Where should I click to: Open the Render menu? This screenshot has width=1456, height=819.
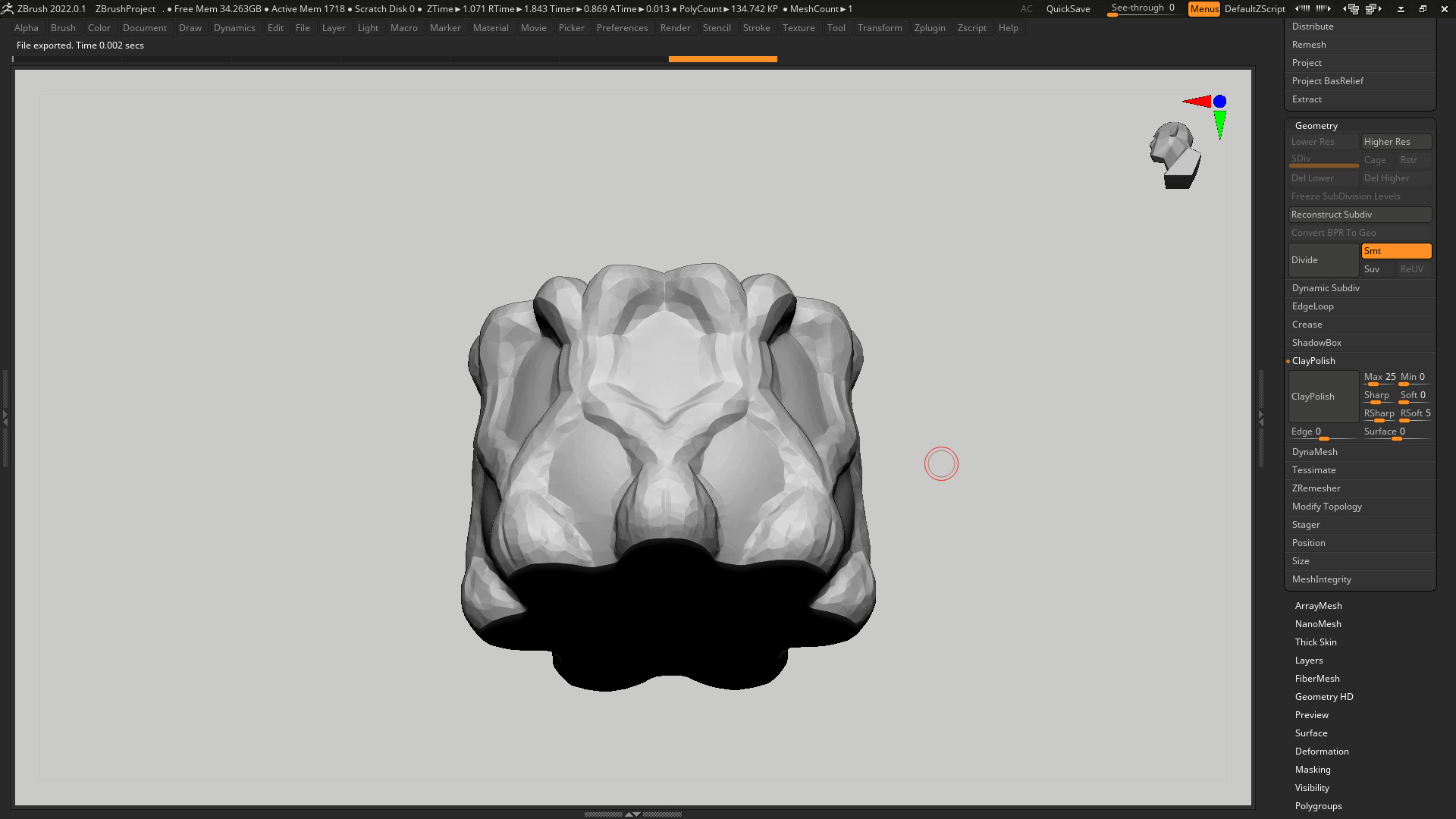click(675, 28)
